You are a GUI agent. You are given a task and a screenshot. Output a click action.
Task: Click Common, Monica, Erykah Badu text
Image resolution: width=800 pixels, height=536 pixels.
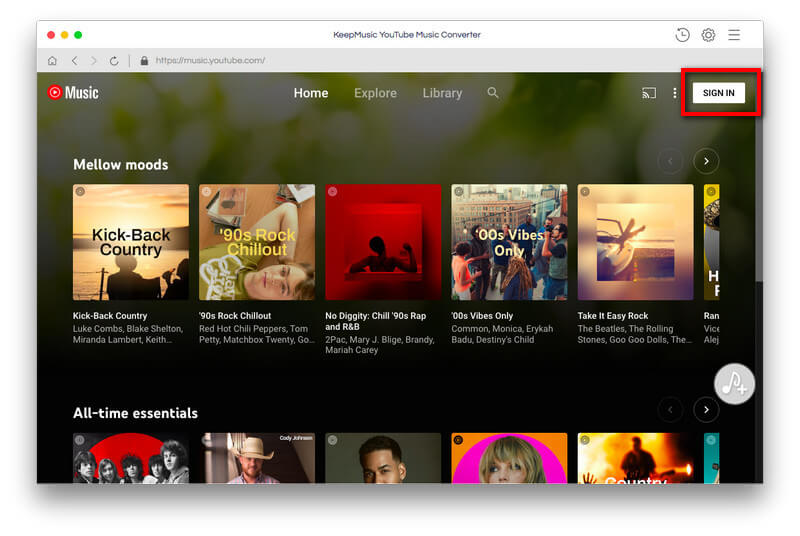pos(502,334)
